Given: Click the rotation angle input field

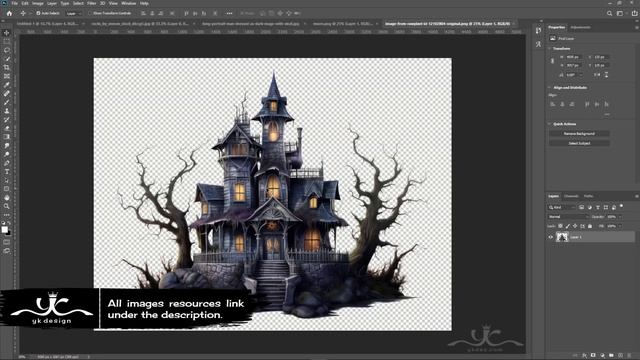Looking at the screenshot, I should (x=572, y=75).
